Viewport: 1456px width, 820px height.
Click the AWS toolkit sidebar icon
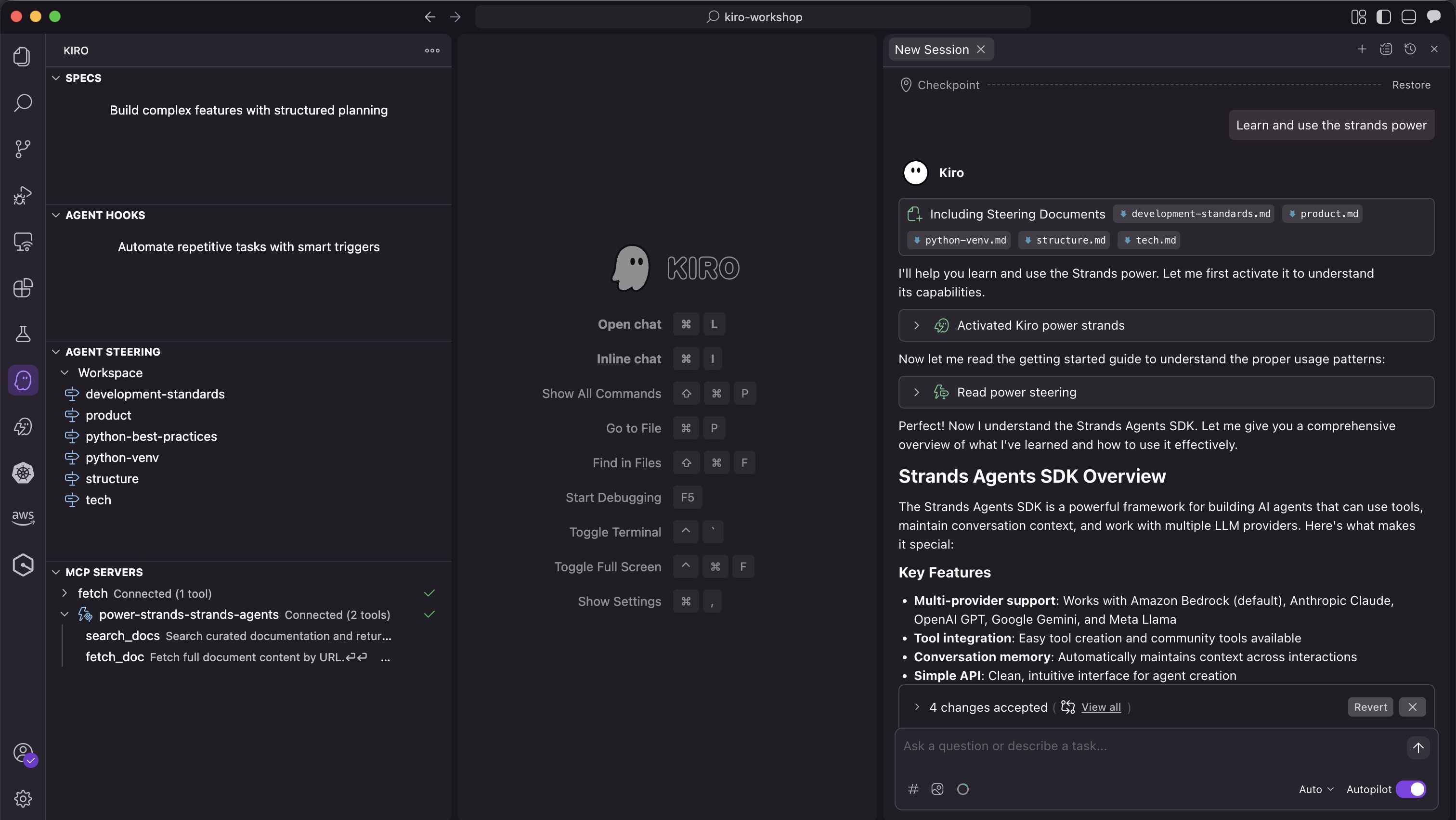23,517
